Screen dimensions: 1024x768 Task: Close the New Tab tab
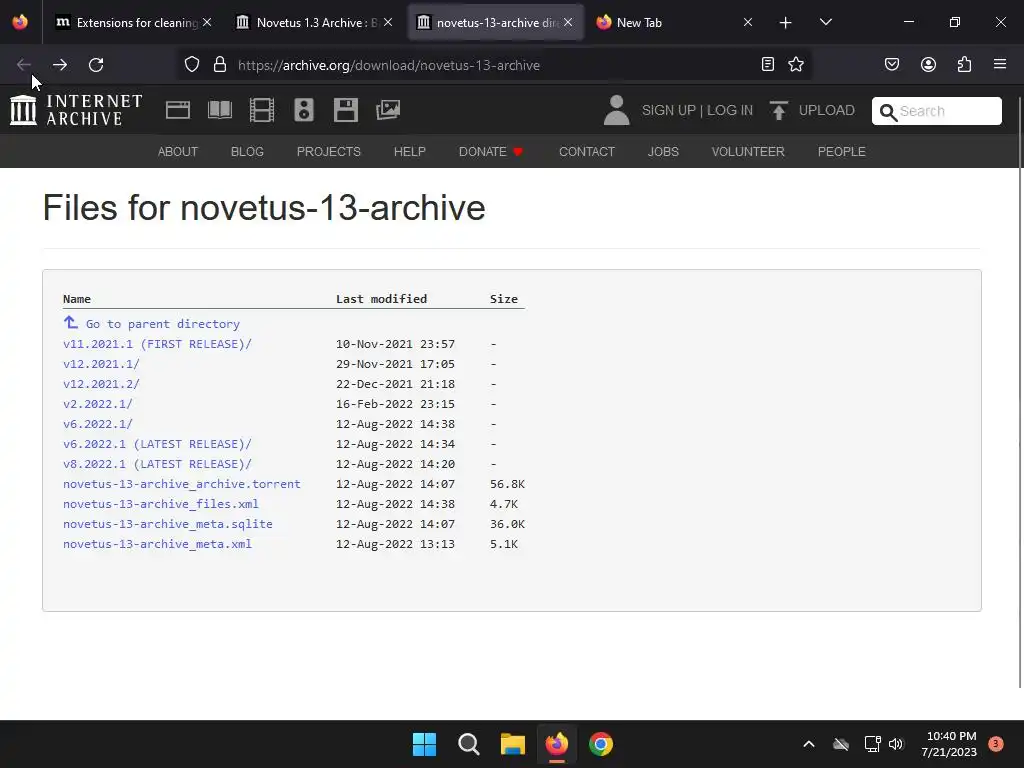pos(748,22)
